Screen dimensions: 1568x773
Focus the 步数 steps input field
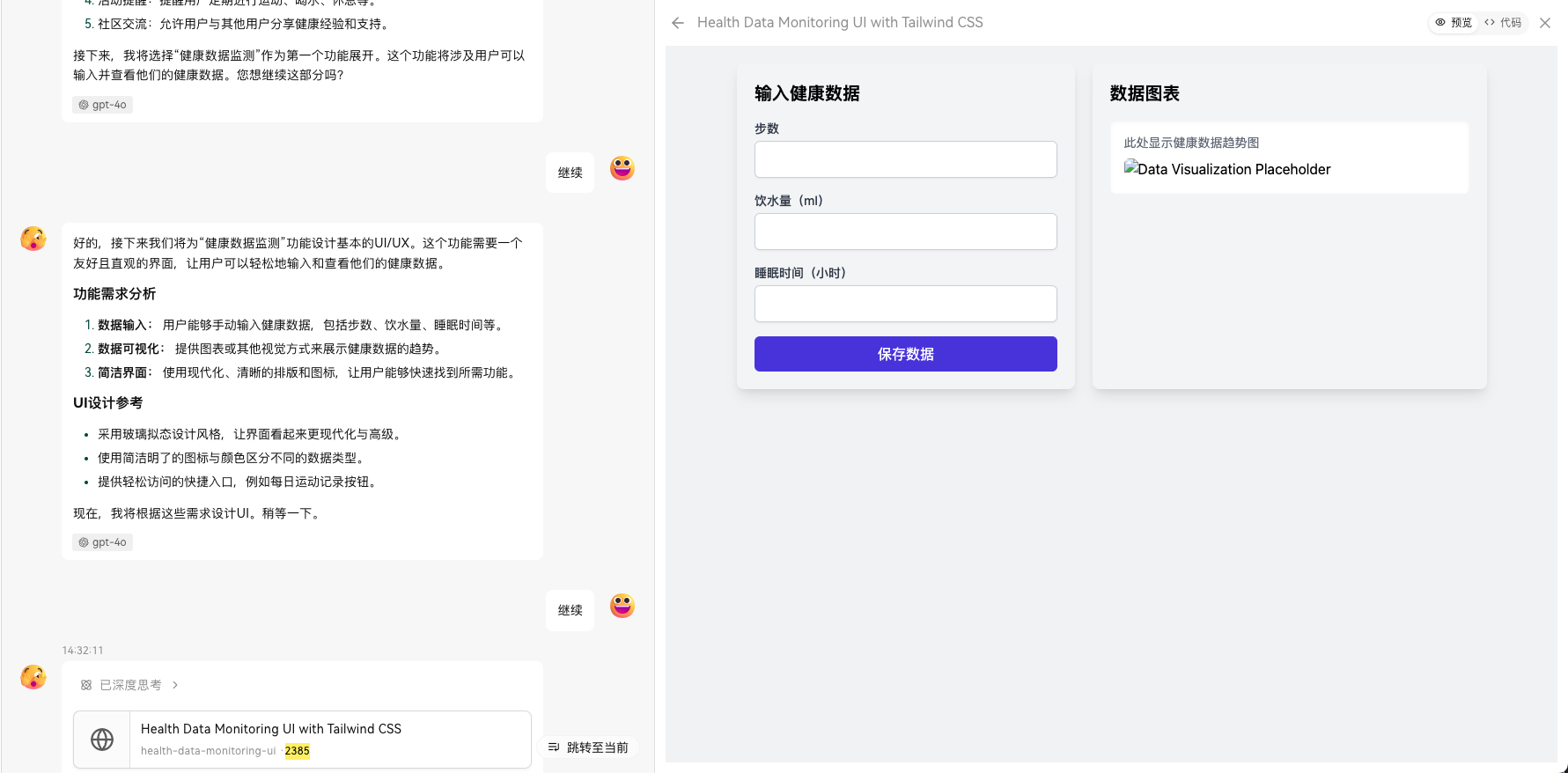905,159
